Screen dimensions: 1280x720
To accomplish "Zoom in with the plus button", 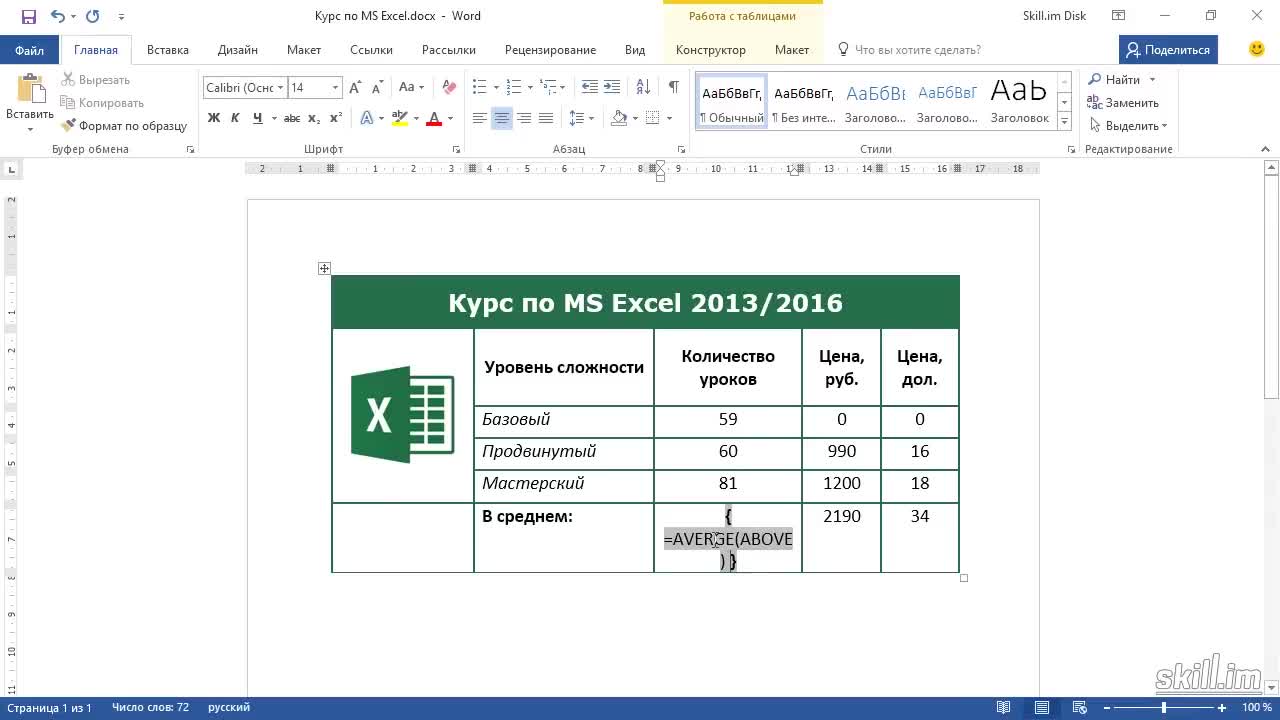I will [x=1222, y=708].
